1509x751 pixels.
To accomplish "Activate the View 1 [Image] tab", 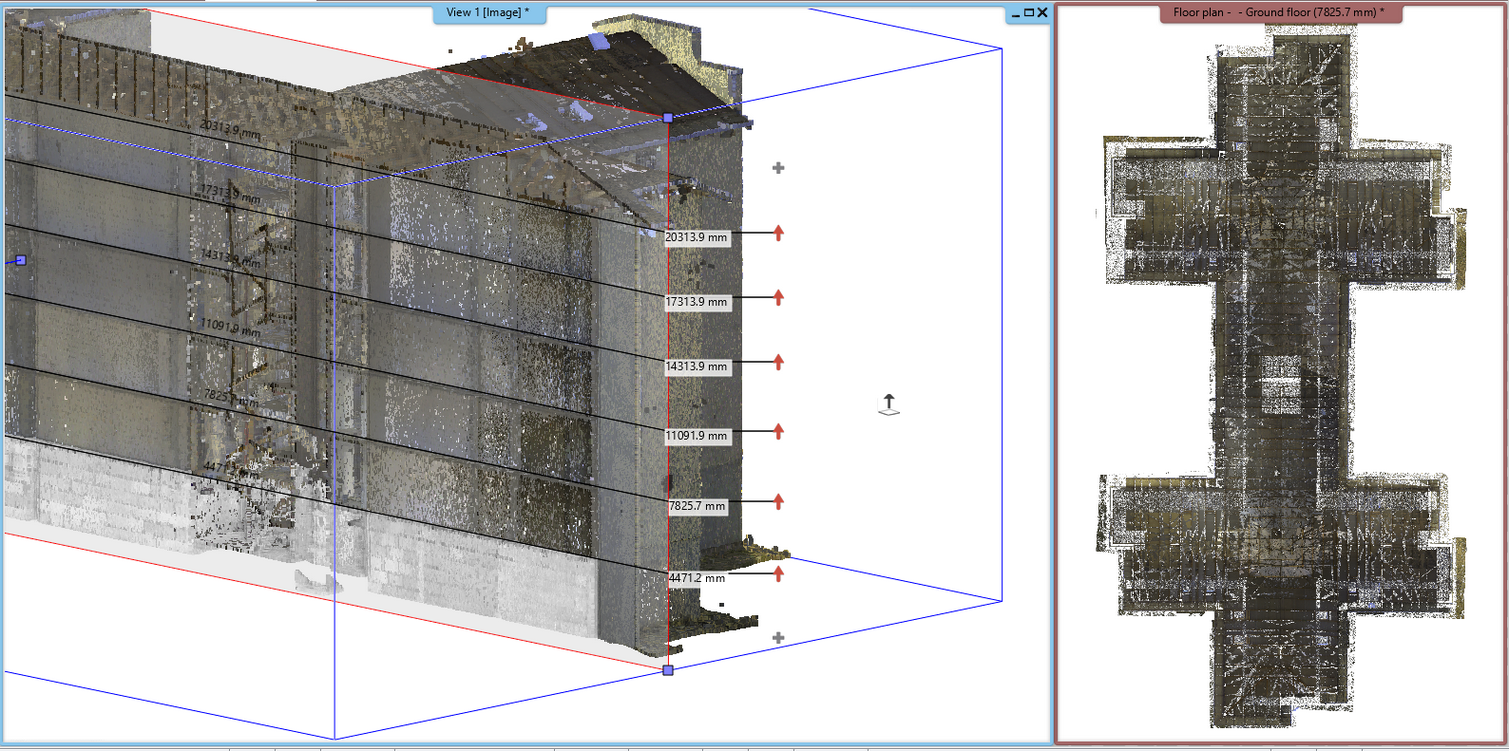I will click(x=489, y=13).
